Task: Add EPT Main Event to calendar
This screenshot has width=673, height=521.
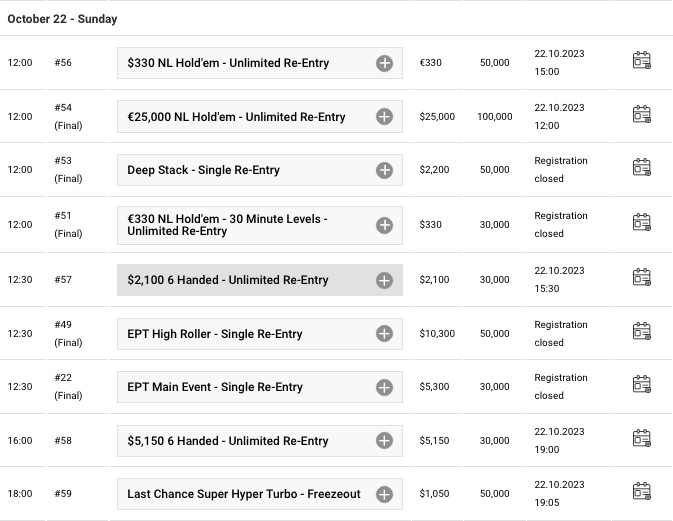Action: 642,384
